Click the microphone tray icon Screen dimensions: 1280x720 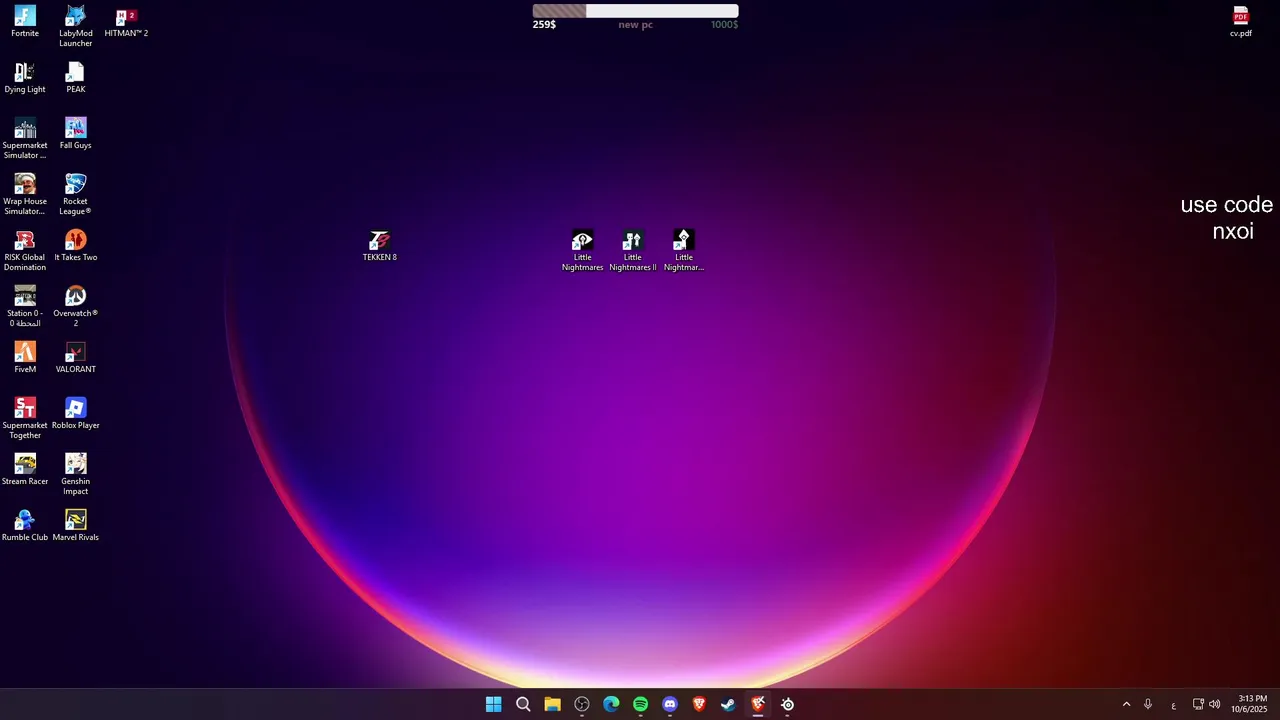tap(1148, 704)
